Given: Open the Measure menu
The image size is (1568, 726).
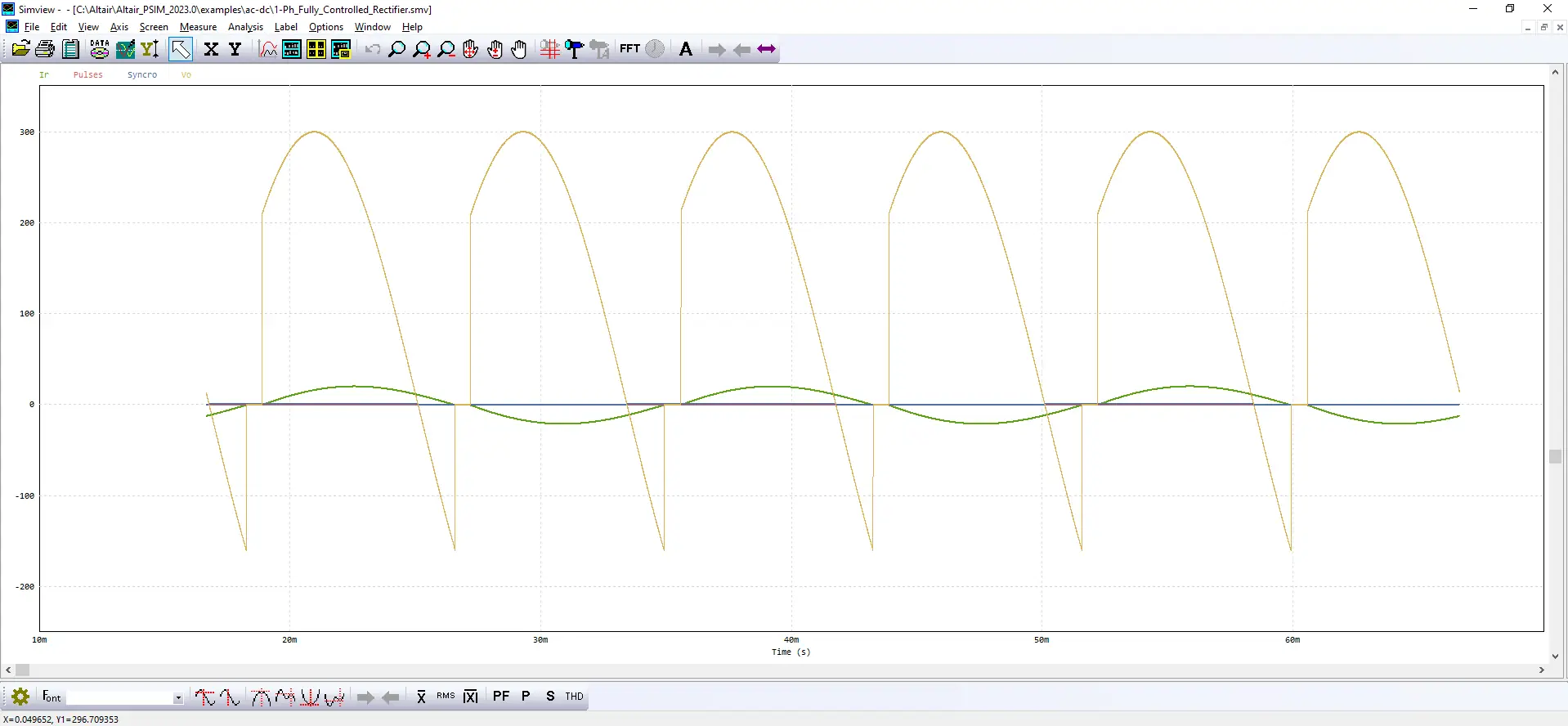Looking at the screenshot, I should click(199, 27).
